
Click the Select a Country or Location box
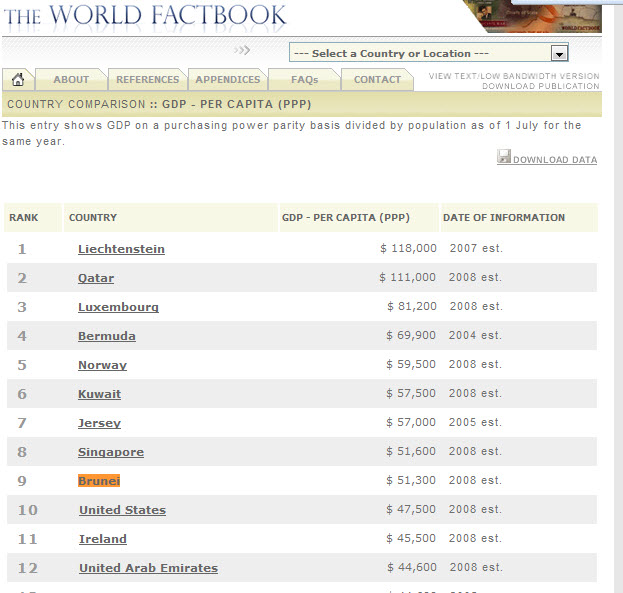[x=420, y=54]
